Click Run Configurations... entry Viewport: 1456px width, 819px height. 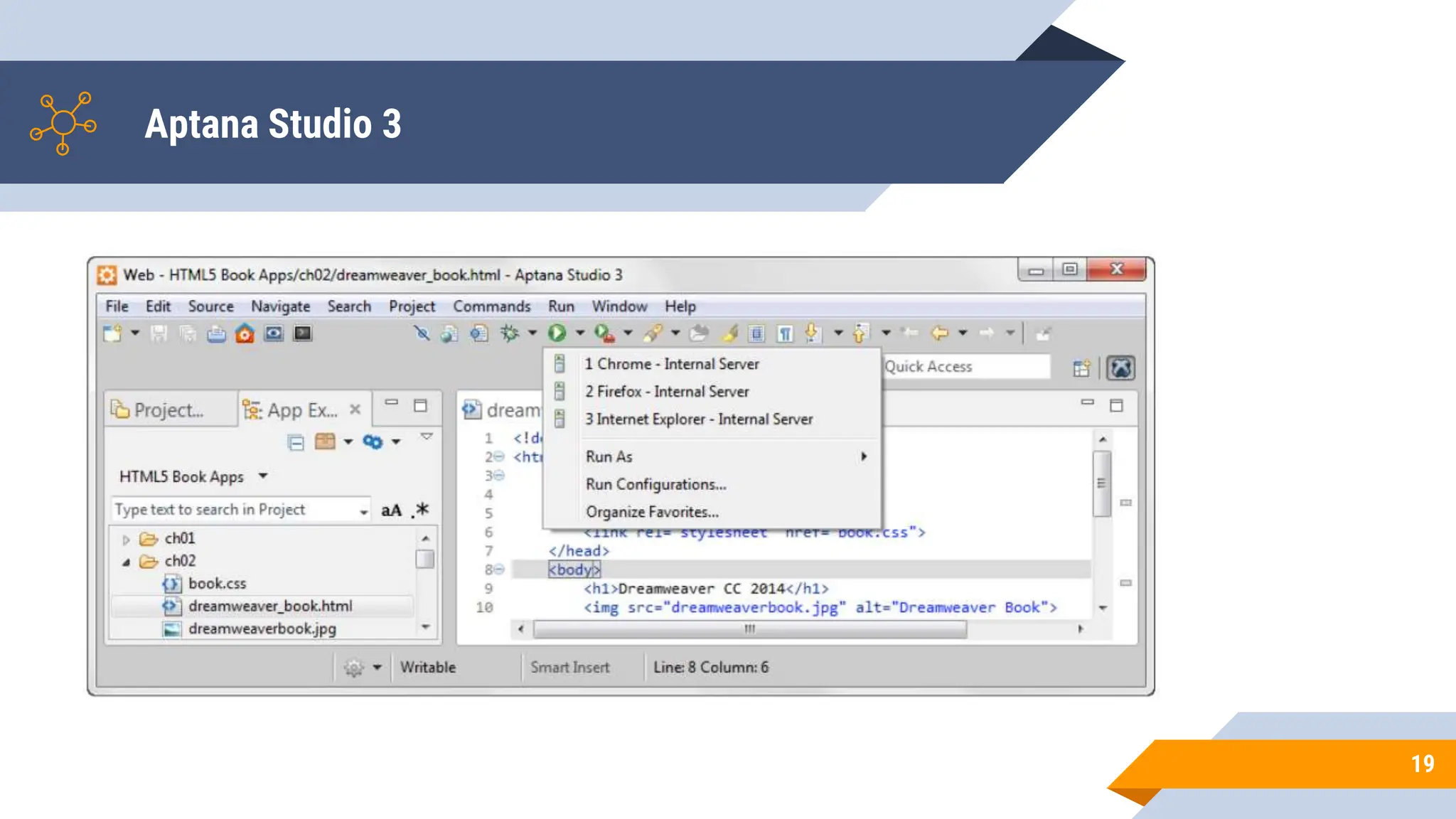tap(655, 484)
